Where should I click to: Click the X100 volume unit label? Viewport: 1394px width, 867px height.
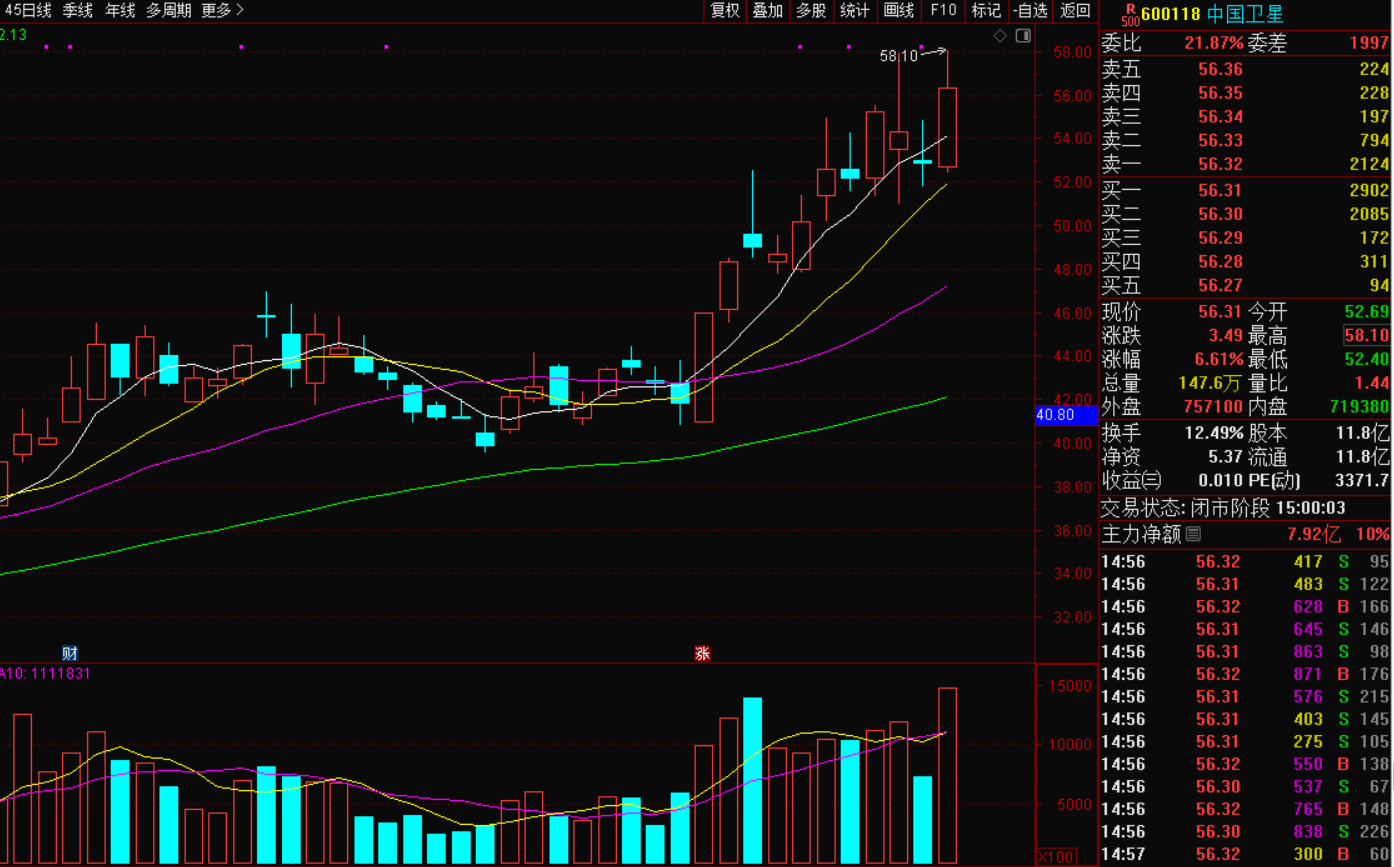coord(1055,857)
